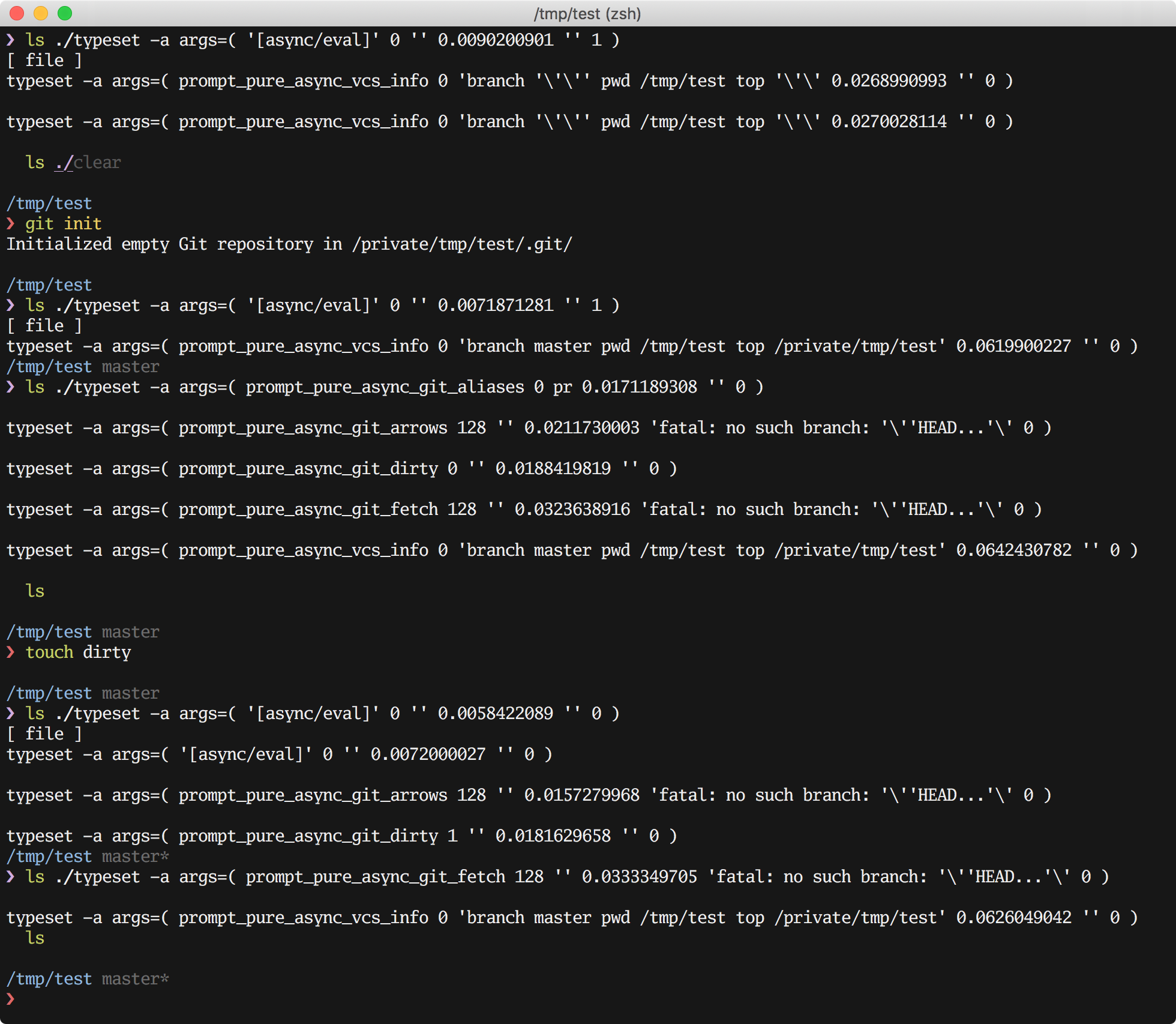Click the last '/tmp/test' path above prompt

[49, 979]
